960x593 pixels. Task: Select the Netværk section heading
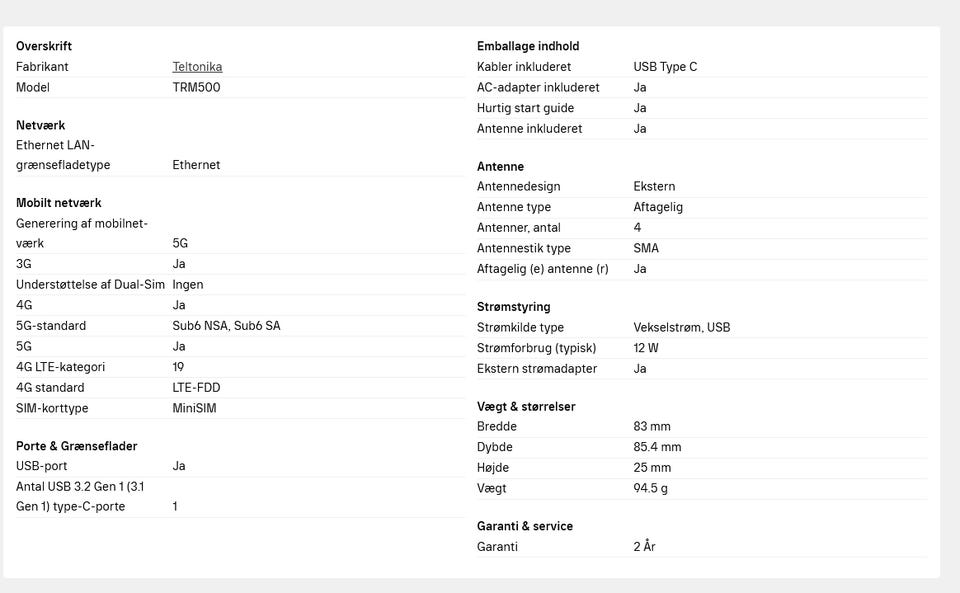40,125
